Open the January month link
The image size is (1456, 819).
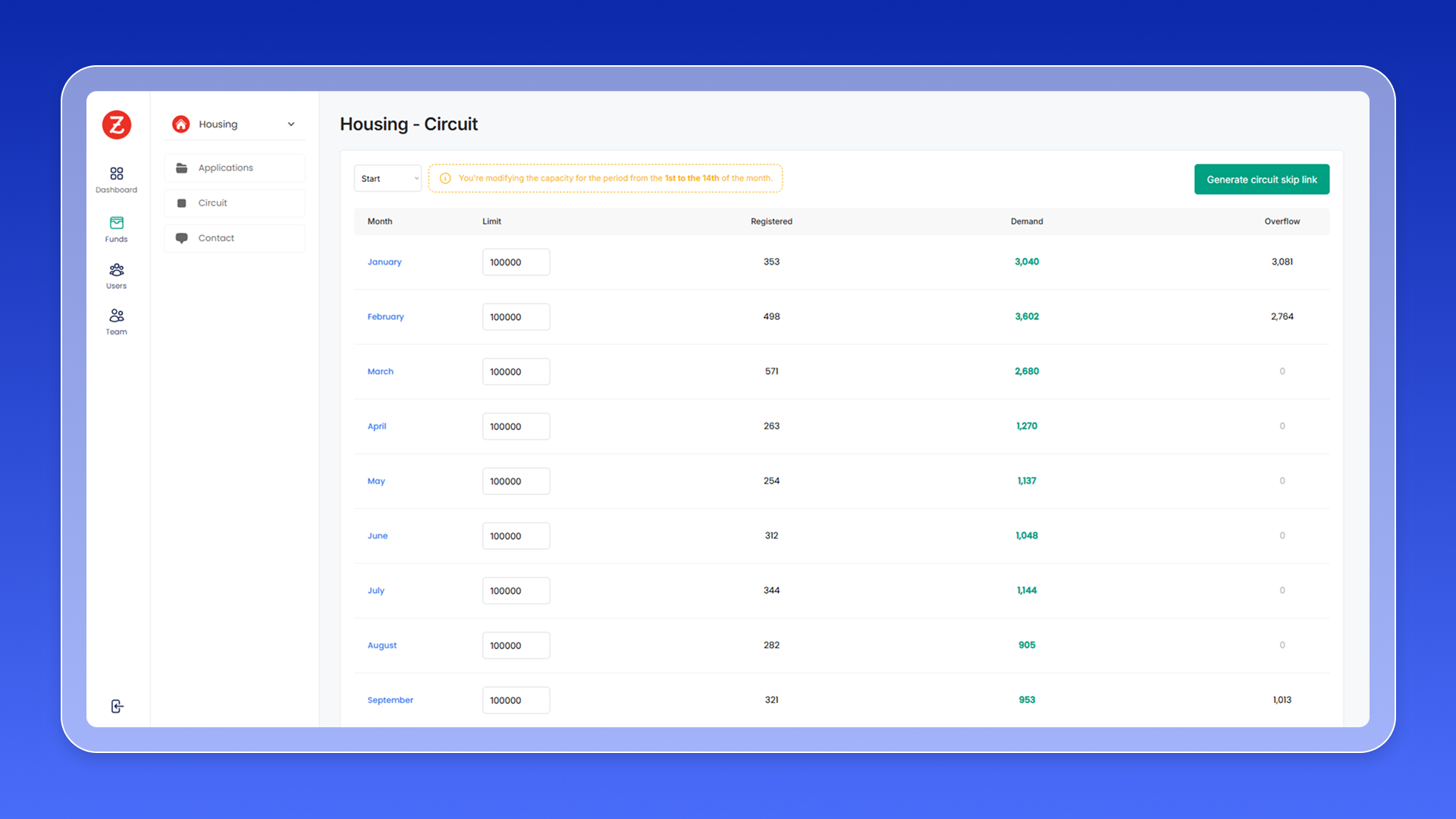[x=384, y=262]
